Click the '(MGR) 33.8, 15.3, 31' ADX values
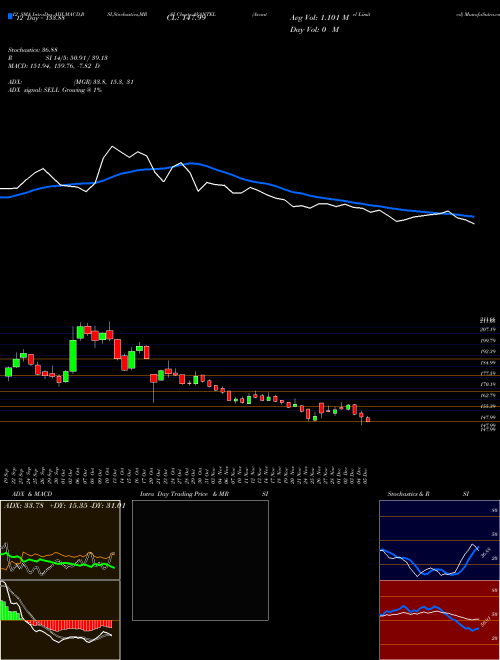Image resolution: width=500 pixels, height=660 pixels. (x=104, y=82)
